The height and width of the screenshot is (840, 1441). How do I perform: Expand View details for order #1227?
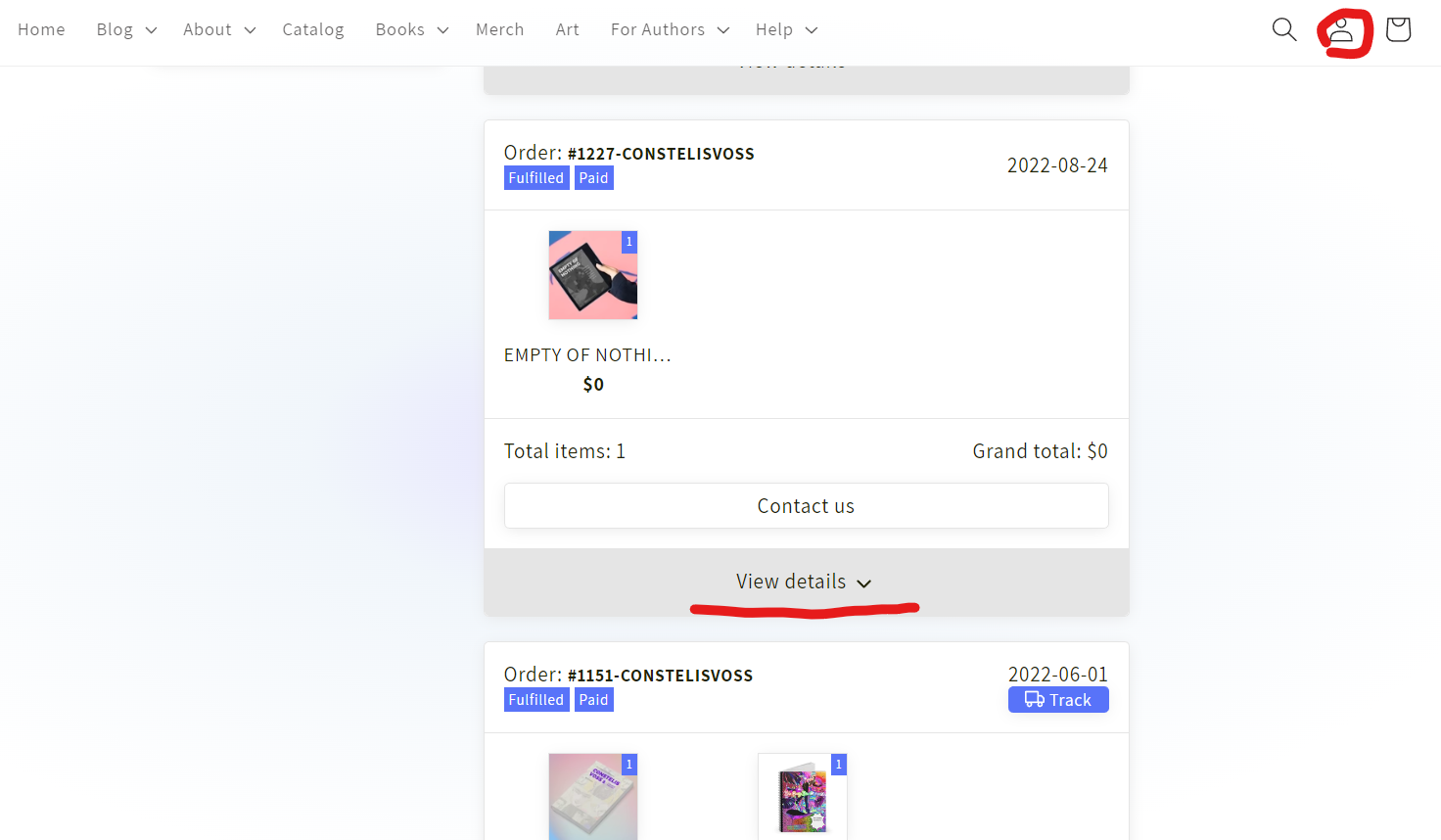pos(806,582)
